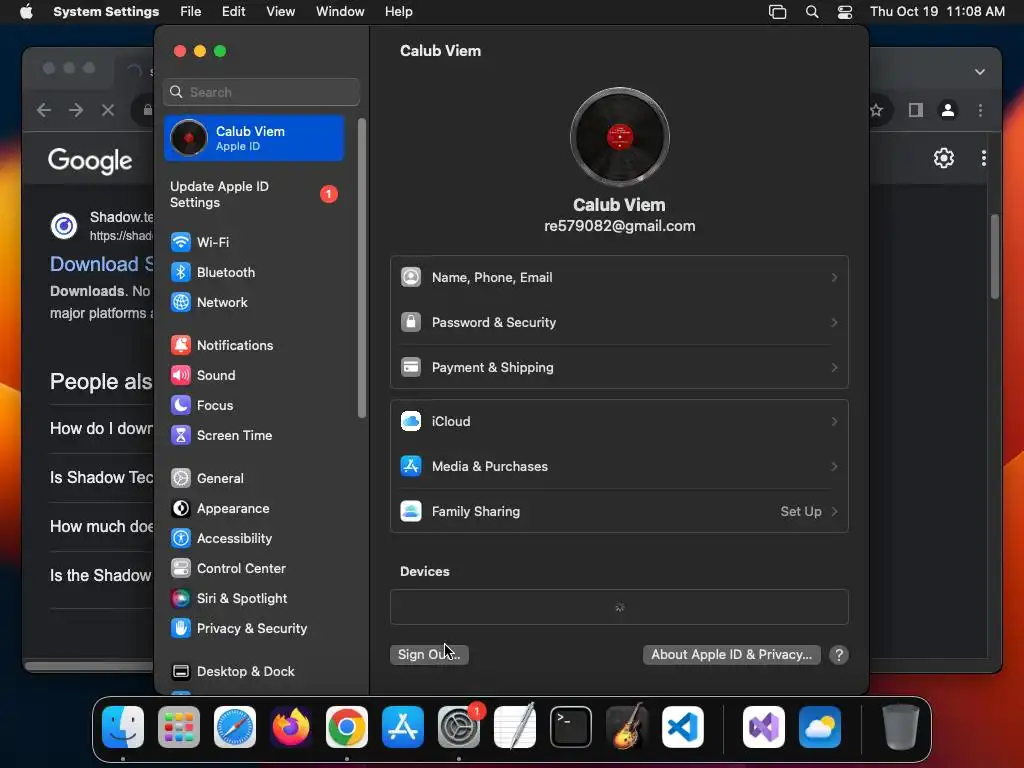Open Visual Studio from the Dock
The width and height of the screenshot is (1024, 768).
click(x=764, y=727)
